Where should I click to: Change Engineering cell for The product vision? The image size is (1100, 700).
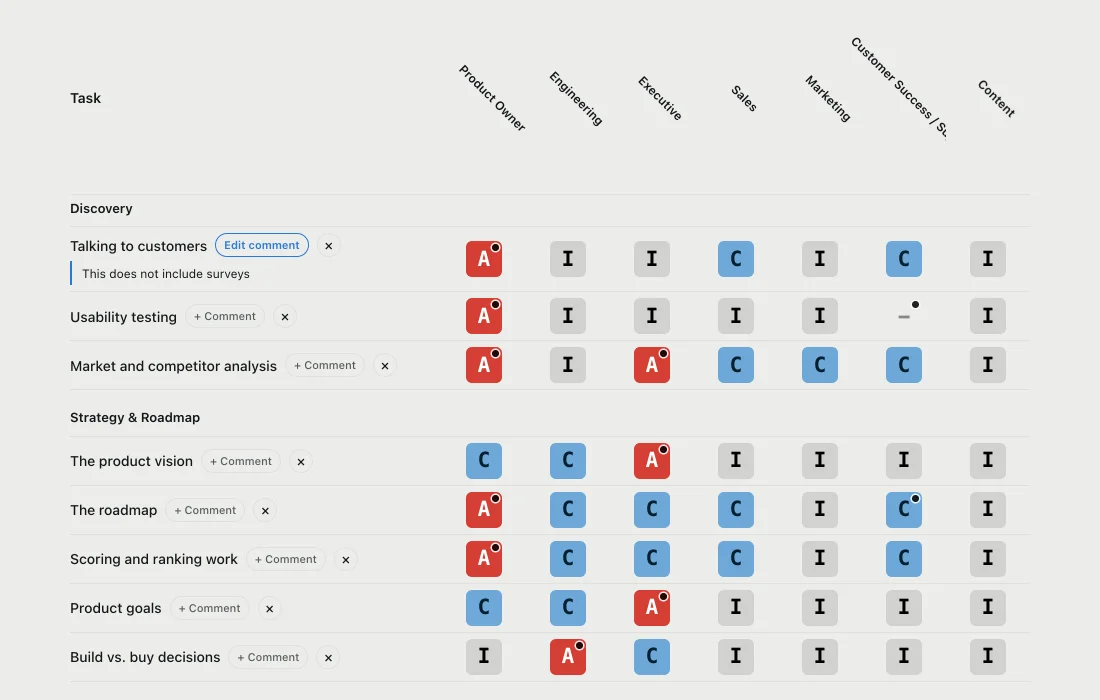pyautogui.click(x=568, y=461)
